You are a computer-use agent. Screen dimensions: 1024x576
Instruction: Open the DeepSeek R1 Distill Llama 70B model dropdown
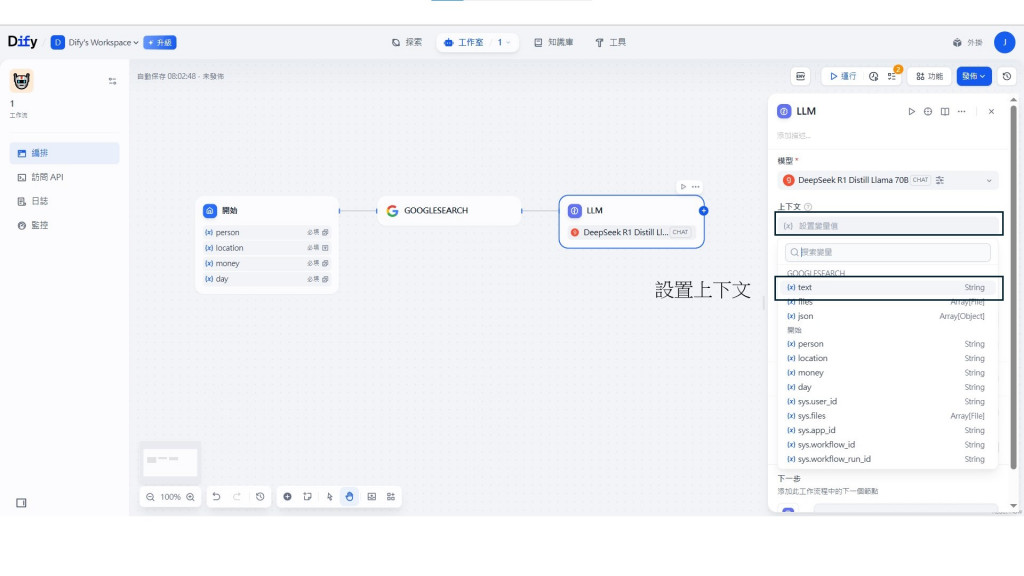888,180
